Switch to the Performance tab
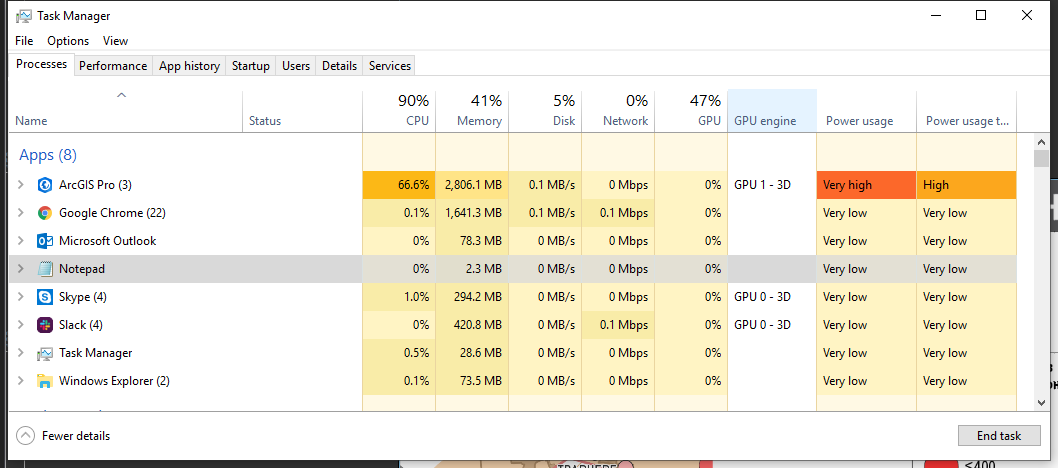Image resolution: width=1058 pixels, height=468 pixels. [x=113, y=66]
